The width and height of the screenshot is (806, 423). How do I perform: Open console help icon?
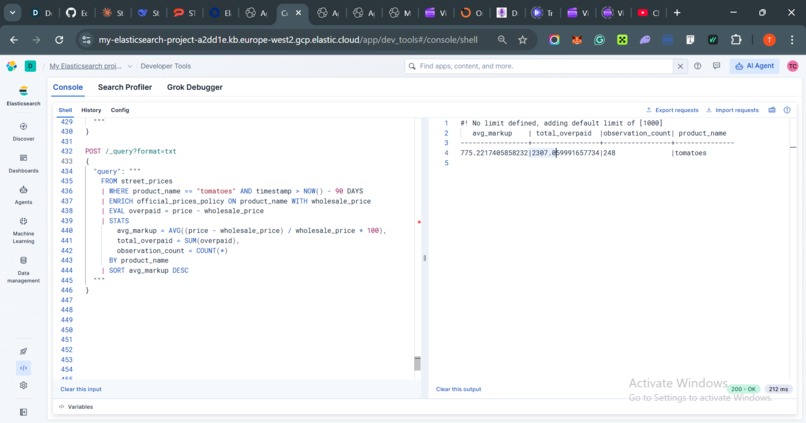click(787, 110)
